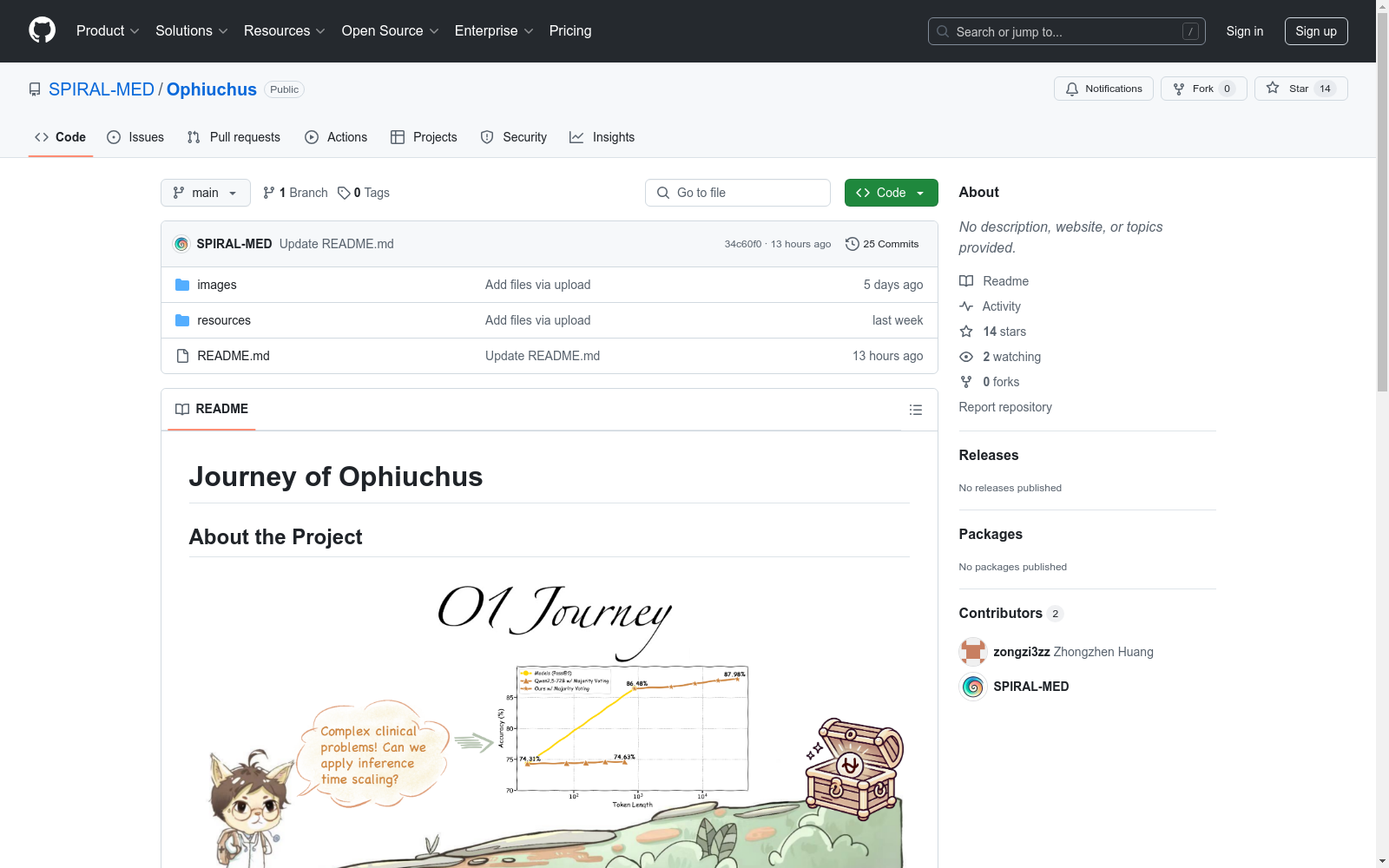The image size is (1389, 868).
Task: Open the images folder
Action: 217,285
